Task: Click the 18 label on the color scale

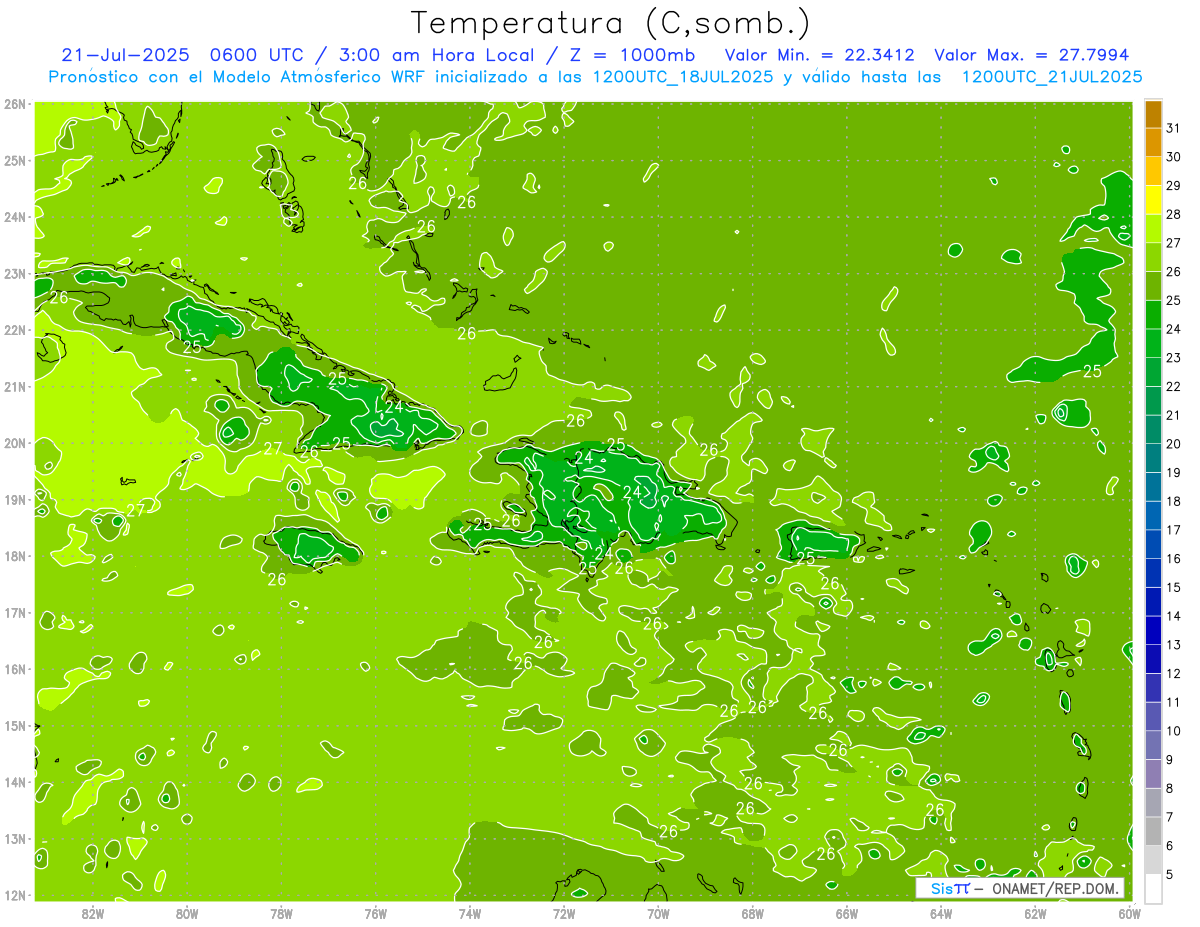Action: tap(1173, 501)
